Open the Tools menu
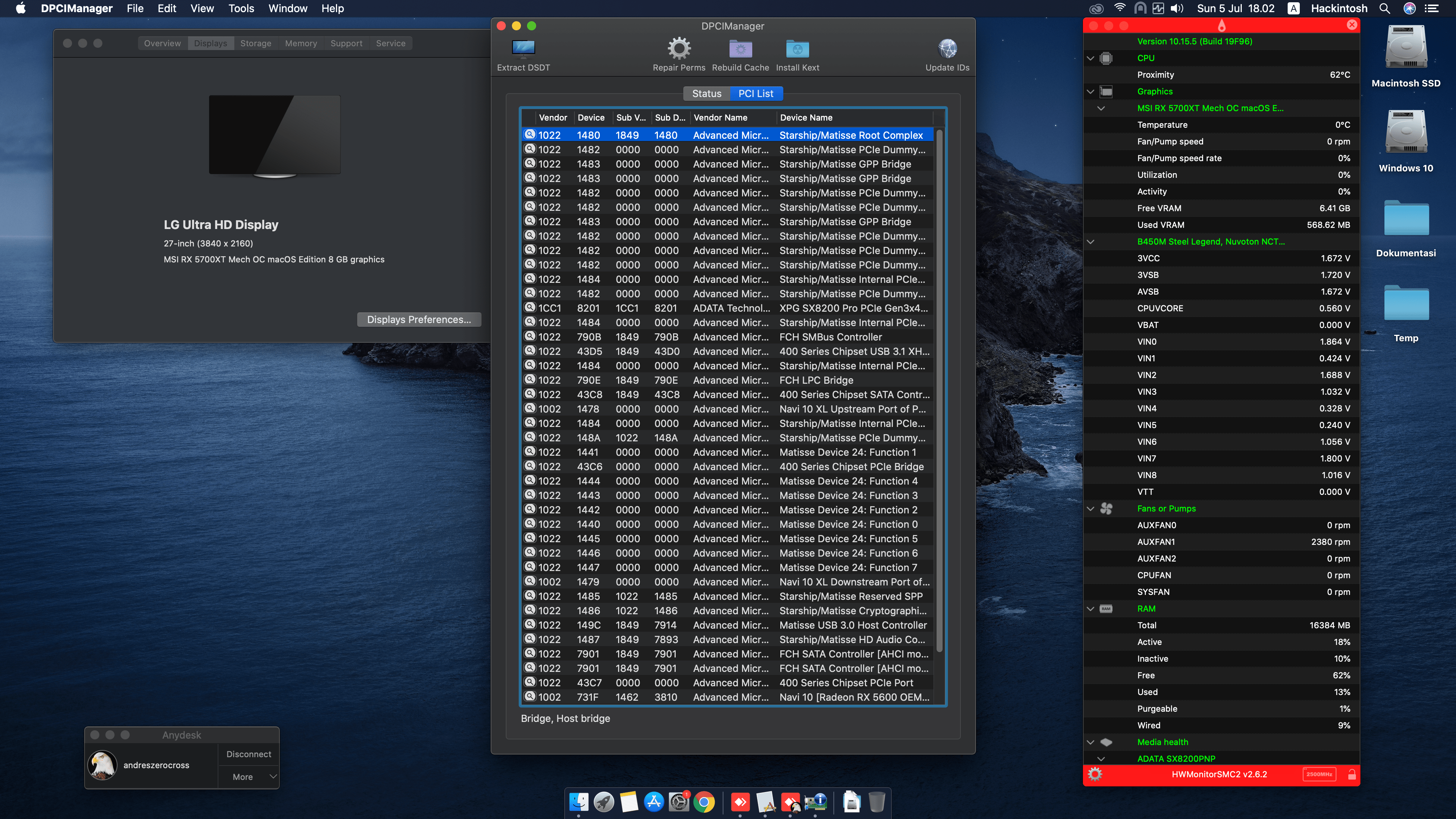Image resolution: width=1456 pixels, height=819 pixels. [x=241, y=8]
